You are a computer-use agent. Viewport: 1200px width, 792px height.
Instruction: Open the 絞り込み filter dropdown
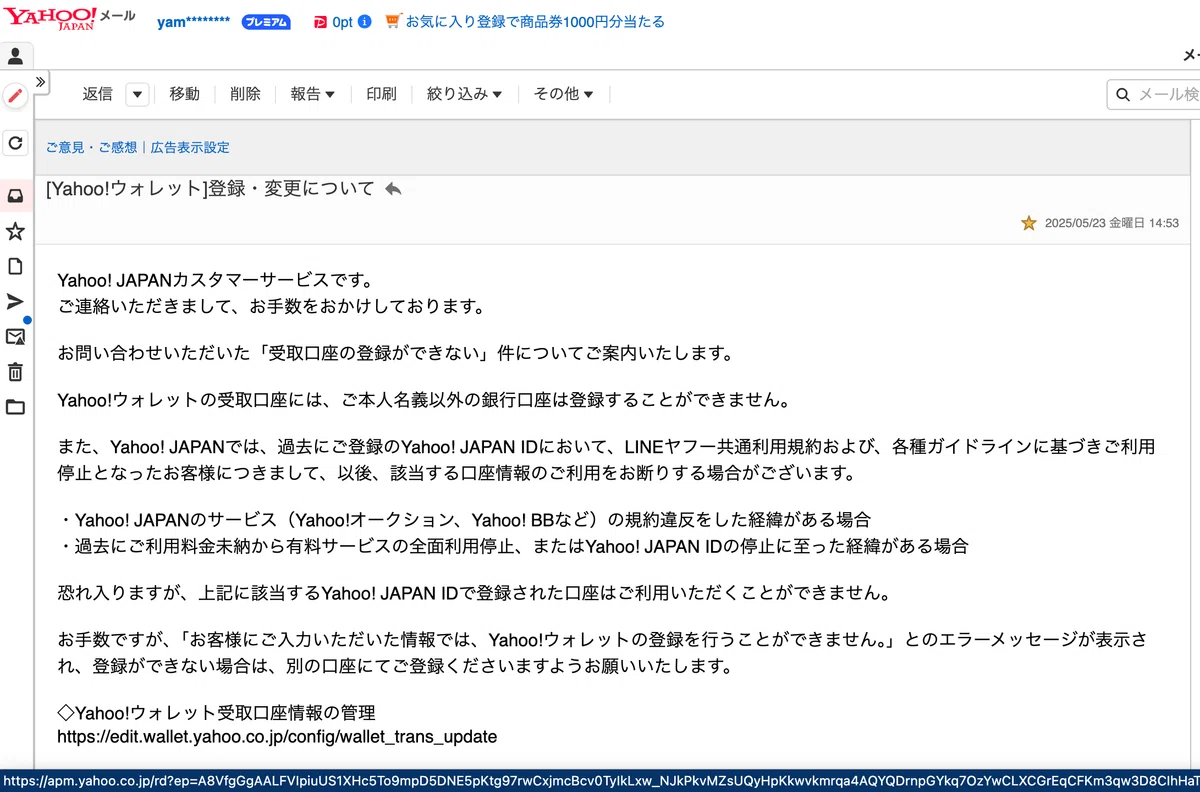pyautogui.click(x=464, y=94)
